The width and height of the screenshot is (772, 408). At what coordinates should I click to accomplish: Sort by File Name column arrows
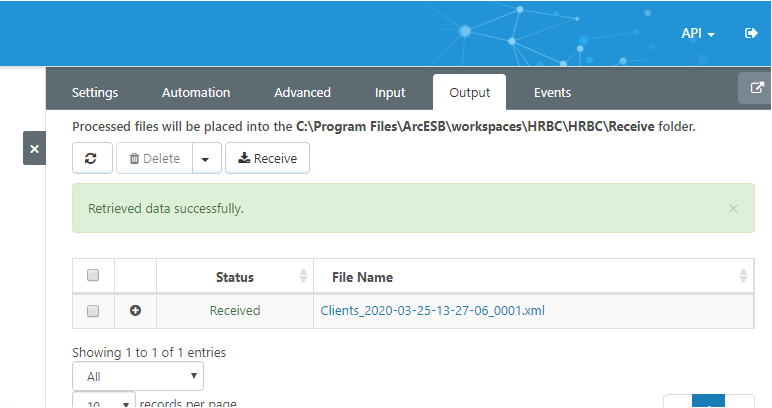click(743, 277)
